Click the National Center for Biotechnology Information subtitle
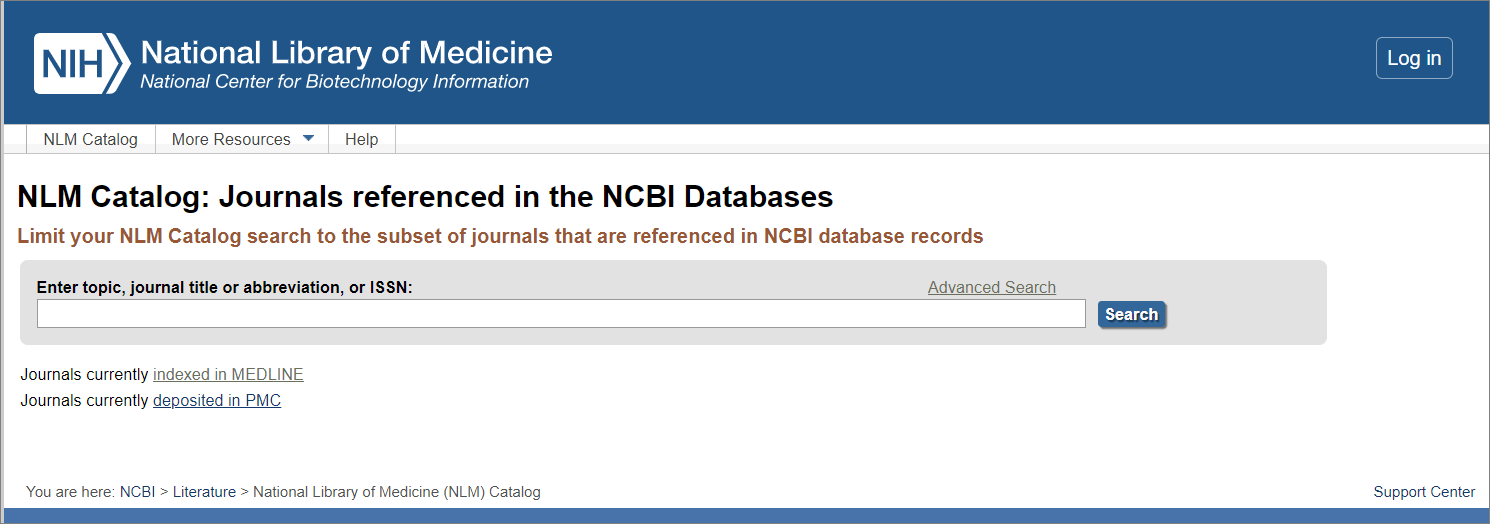This screenshot has height=524, width=1490. [x=334, y=82]
